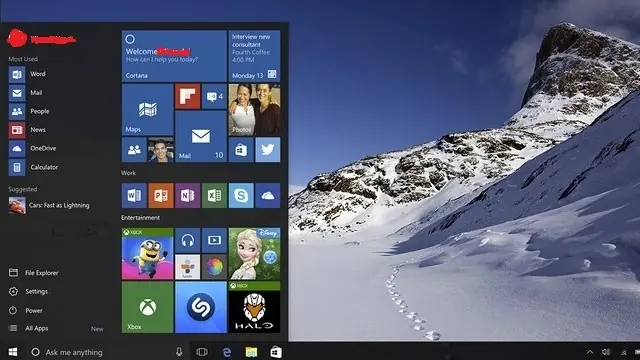Viewport: 640px width, 360px height.
Task: Open the colorful sphere tile
Action: pos(214,267)
